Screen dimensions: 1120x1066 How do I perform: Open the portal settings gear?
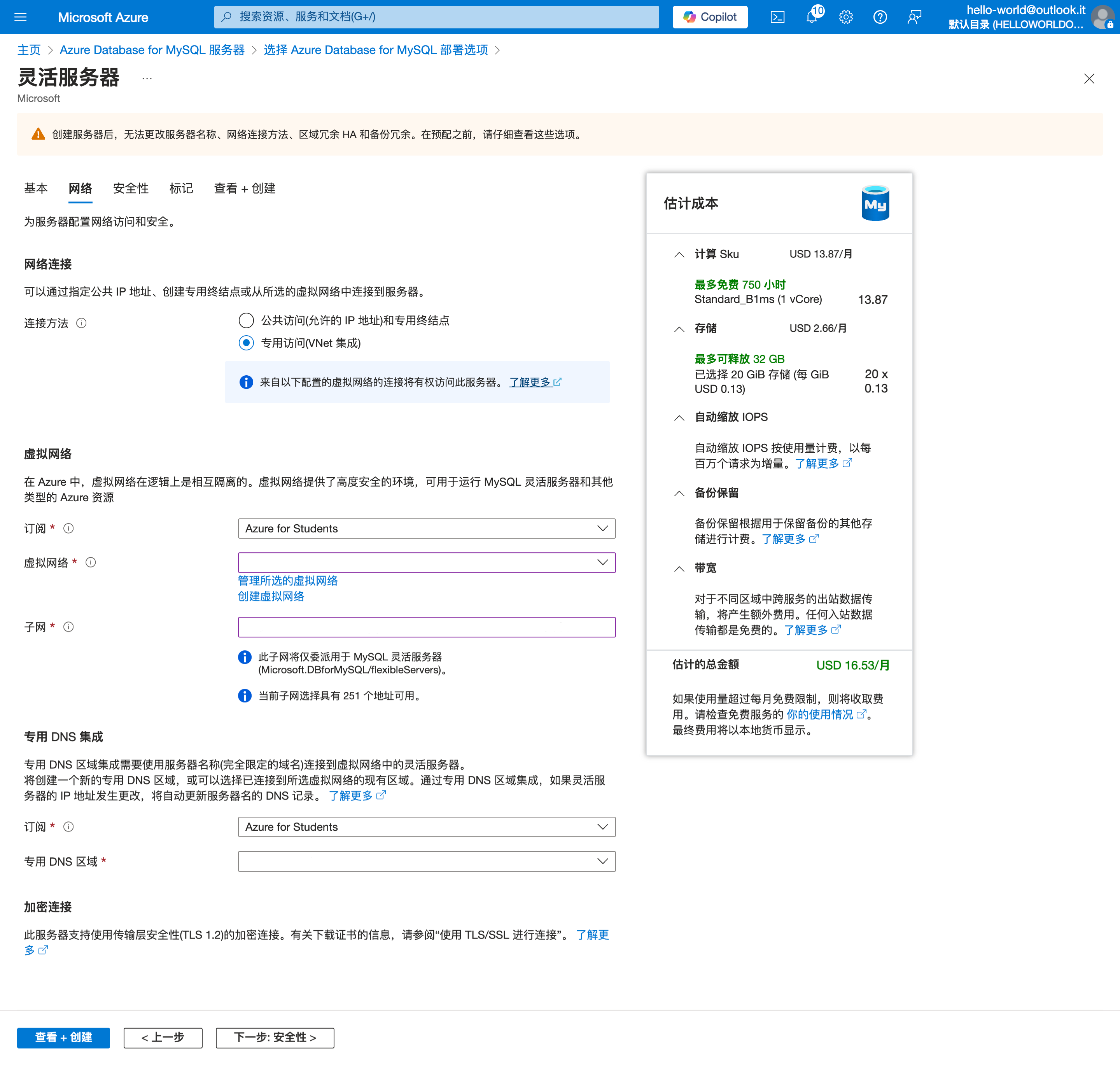[x=845, y=16]
